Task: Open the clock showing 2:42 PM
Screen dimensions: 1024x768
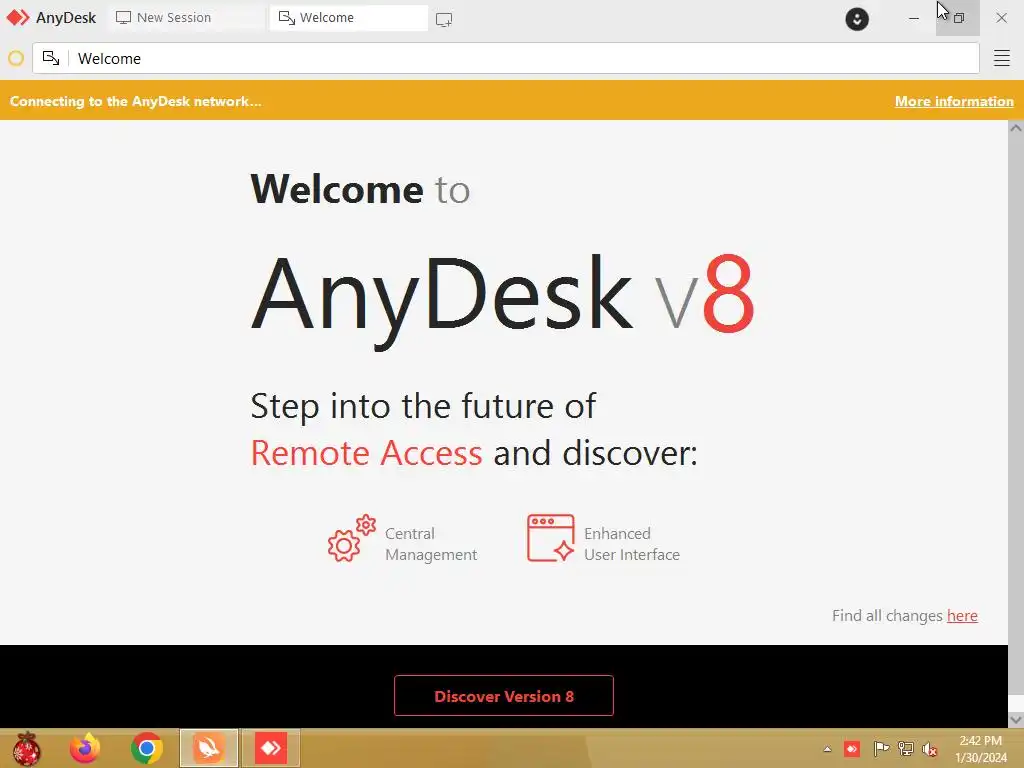Action: pos(980,749)
